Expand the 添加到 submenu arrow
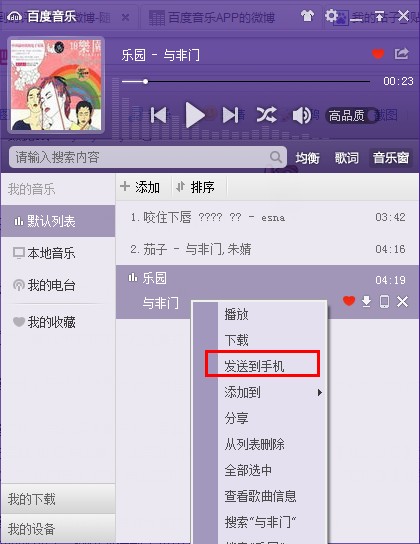This screenshot has height=544, width=420. pyautogui.click(x=319, y=392)
